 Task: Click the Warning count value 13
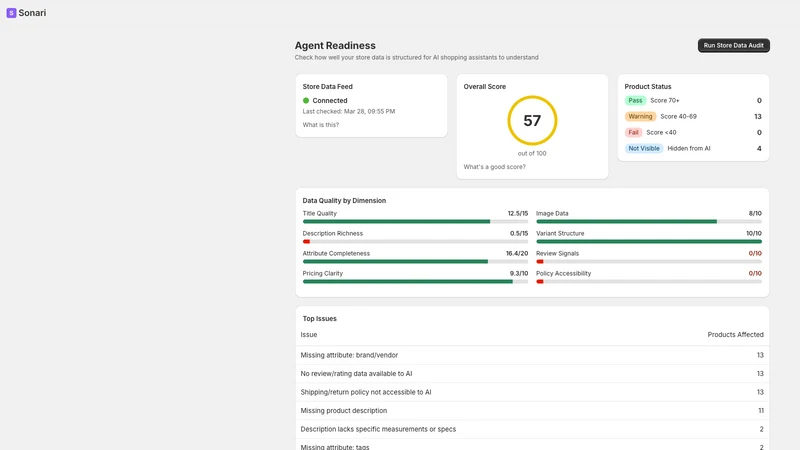coord(758,116)
